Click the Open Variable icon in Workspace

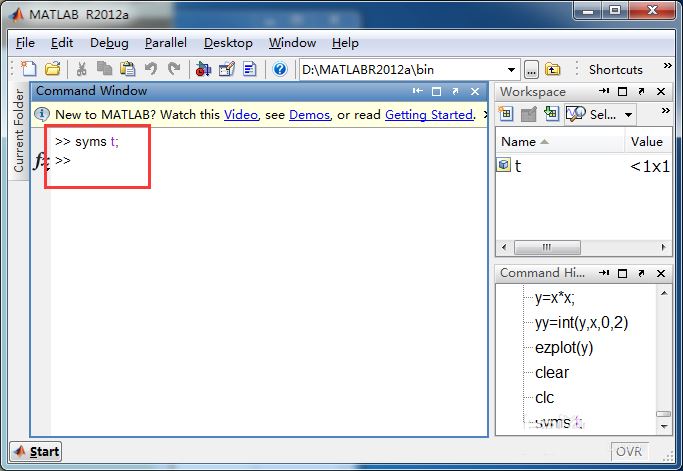(528, 115)
